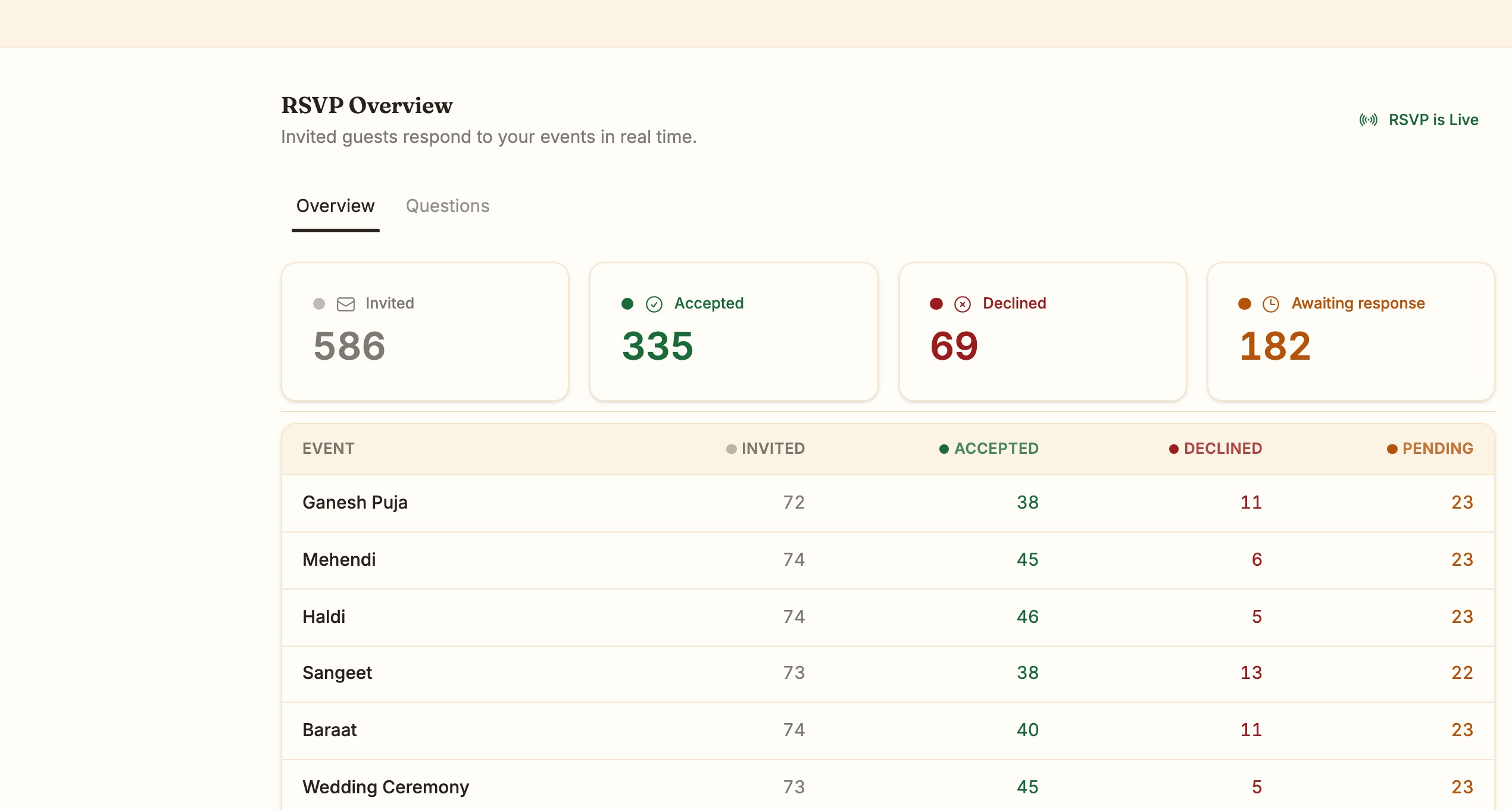Open the Invited 586 summary card

click(x=425, y=332)
